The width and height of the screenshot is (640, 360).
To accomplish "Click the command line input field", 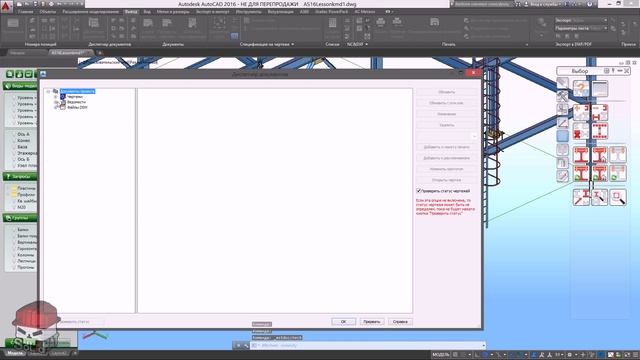I will [367, 345].
